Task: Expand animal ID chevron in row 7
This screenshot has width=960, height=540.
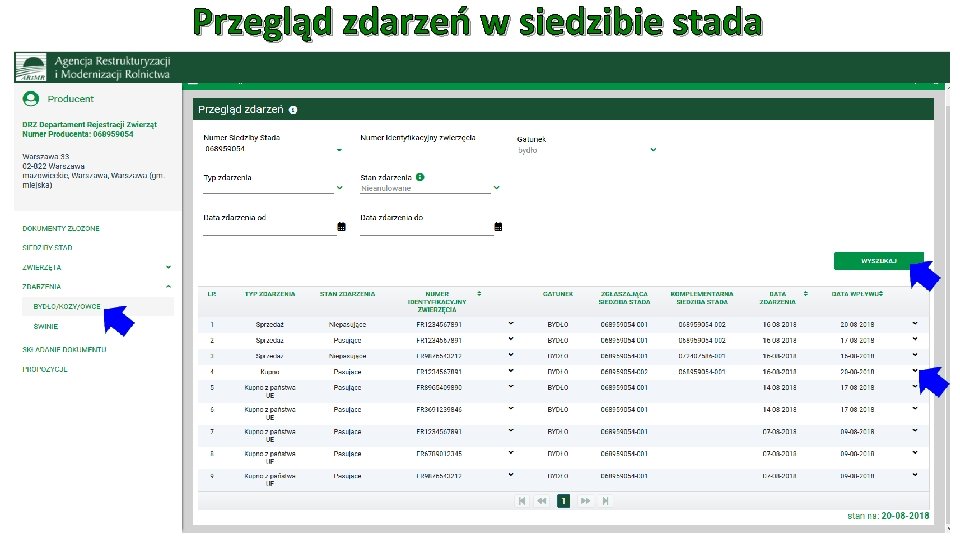Action: 511,430
